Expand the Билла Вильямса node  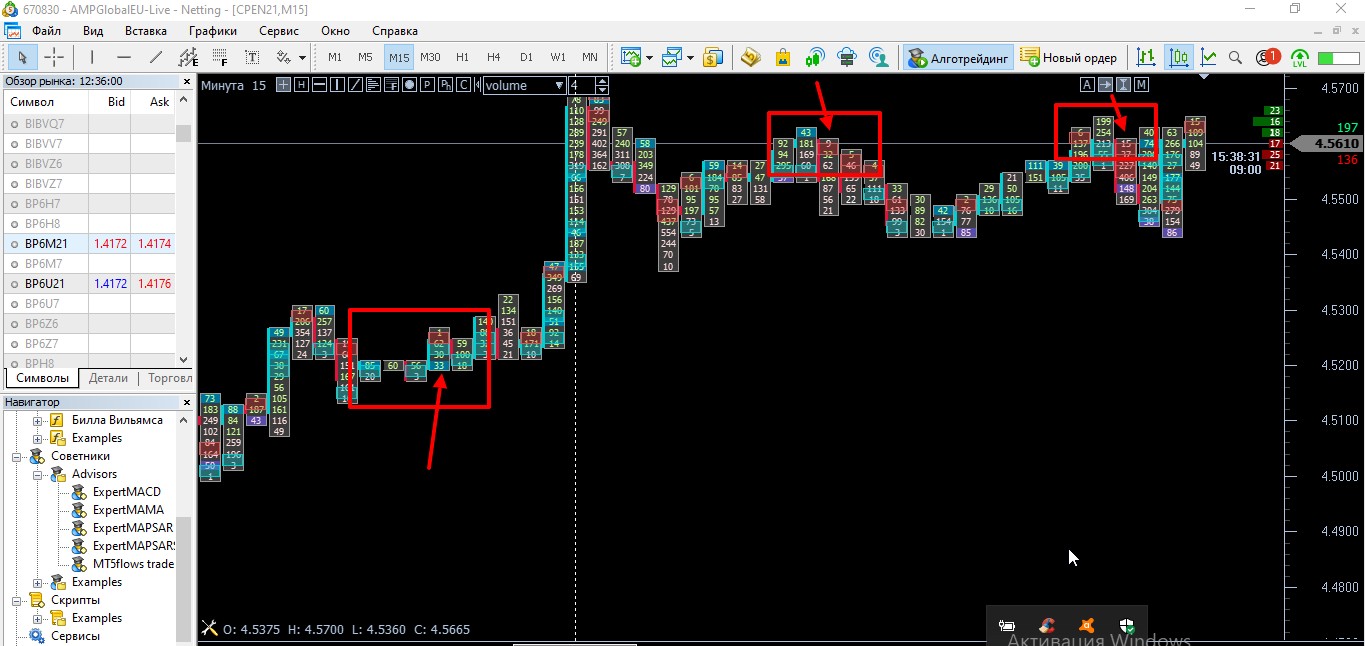[x=38, y=420]
